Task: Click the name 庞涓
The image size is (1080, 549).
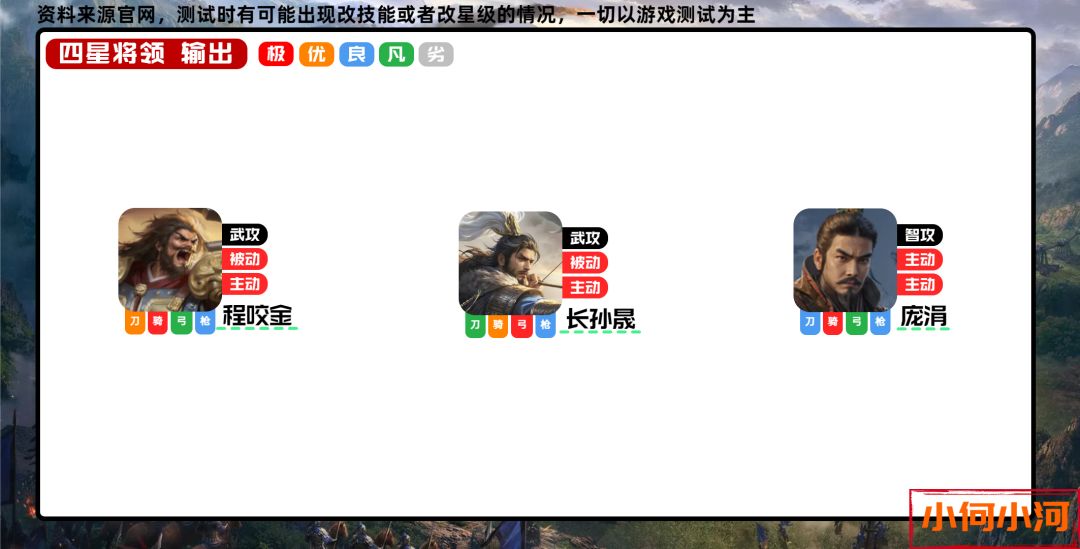Action: coord(924,316)
